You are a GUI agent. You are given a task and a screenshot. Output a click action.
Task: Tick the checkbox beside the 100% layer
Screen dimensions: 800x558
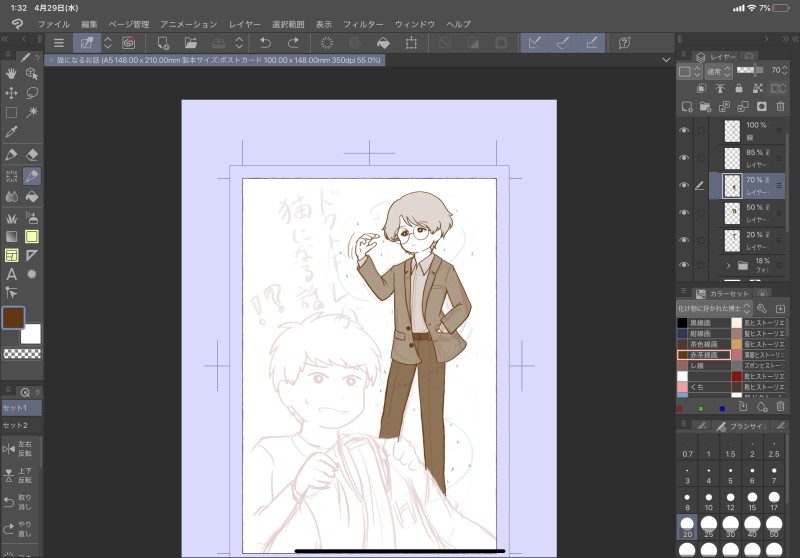702,131
